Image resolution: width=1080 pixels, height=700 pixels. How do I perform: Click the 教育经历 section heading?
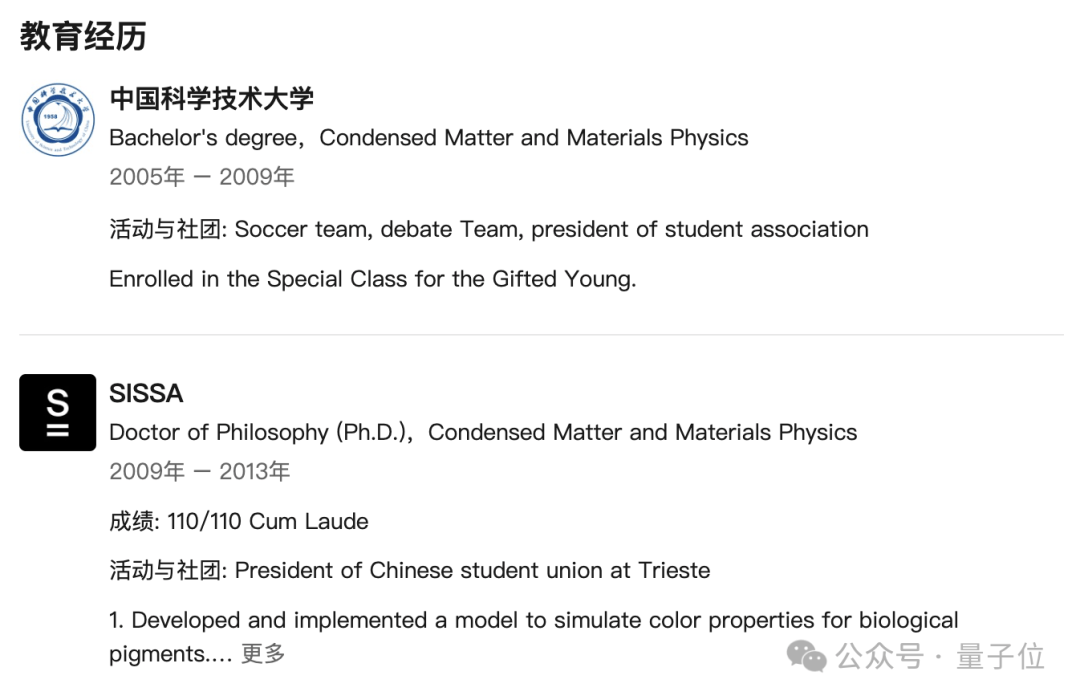click(x=83, y=37)
